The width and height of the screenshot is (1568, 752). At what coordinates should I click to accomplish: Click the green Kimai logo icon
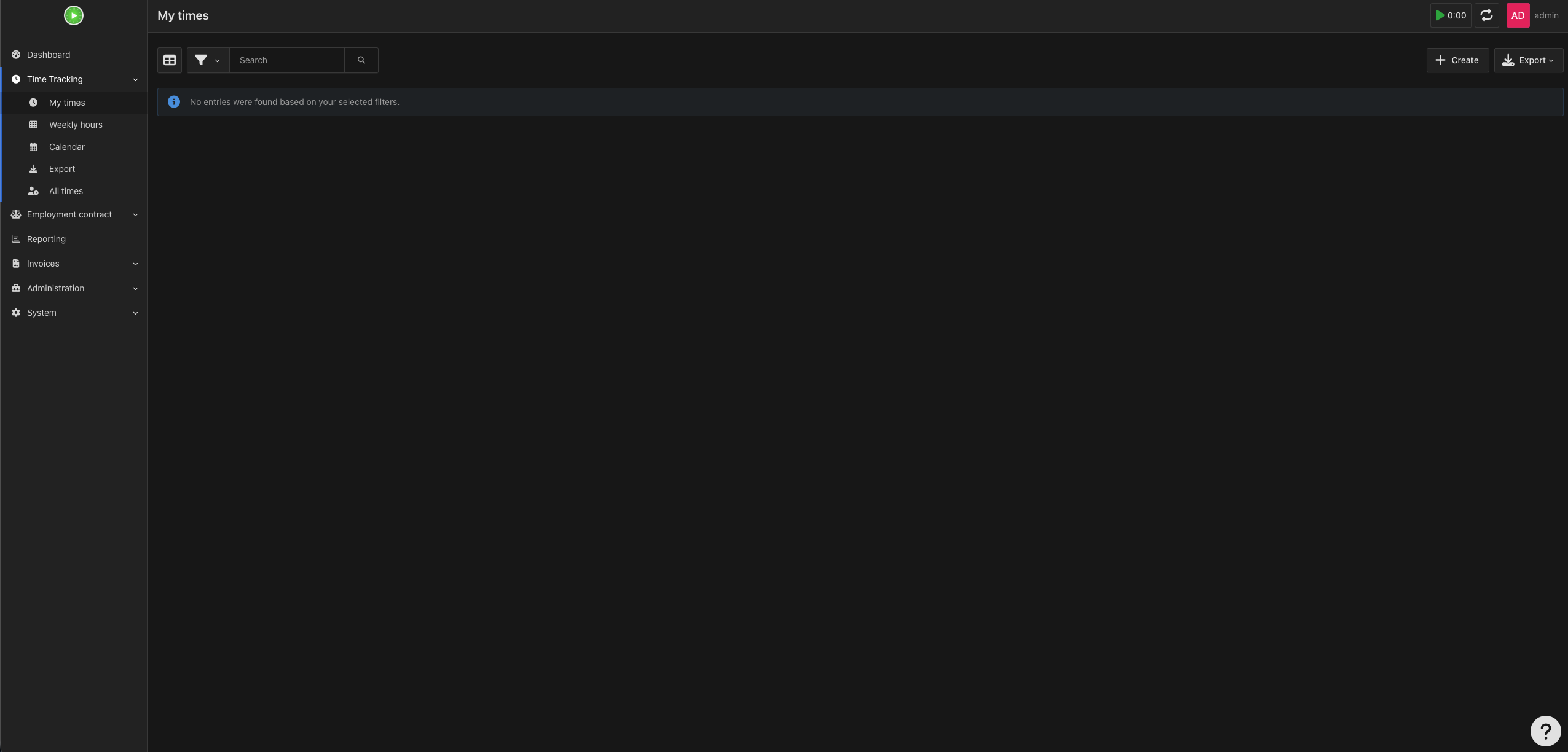pos(74,15)
